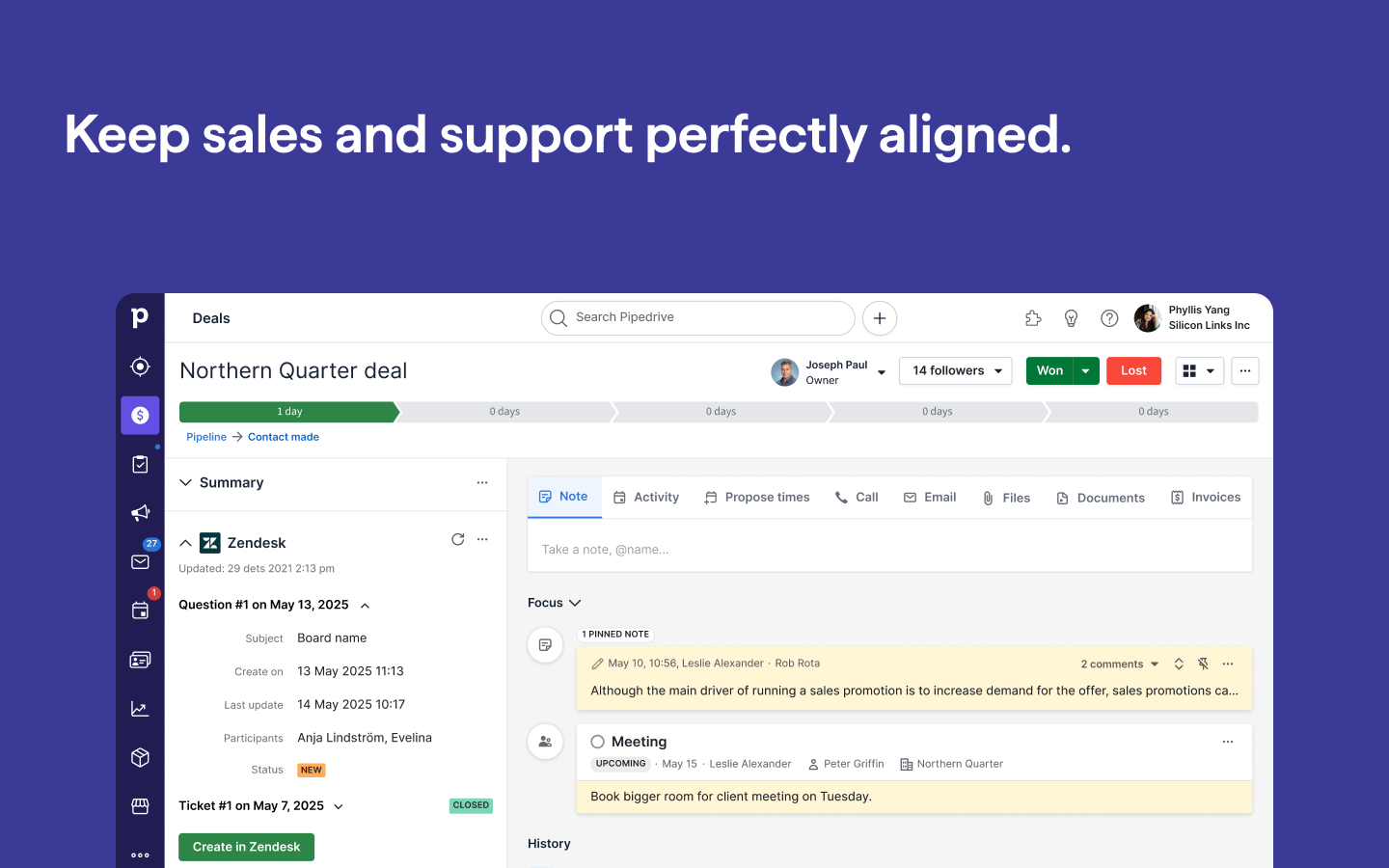Click the Search Pipedrive field

(697, 317)
